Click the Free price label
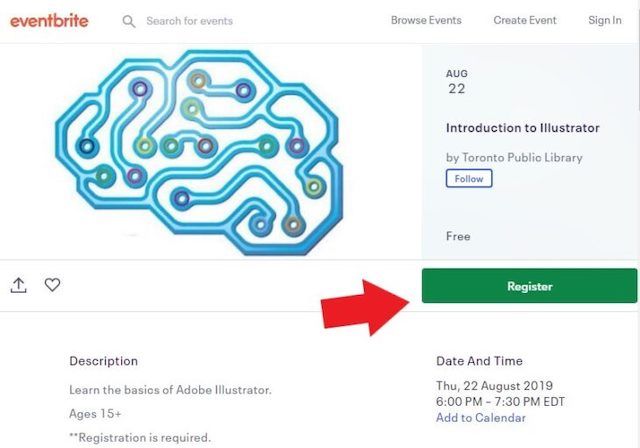The height and width of the screenshot is (448, 640). pos(458,237)
